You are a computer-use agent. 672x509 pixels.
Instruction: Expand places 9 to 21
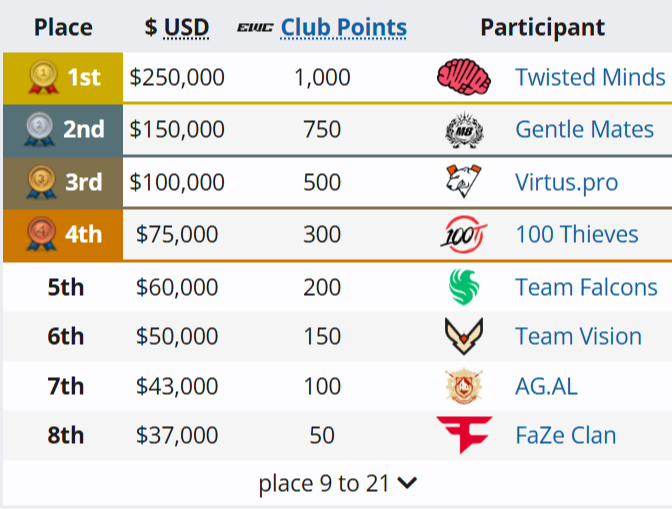(x=337, y=484)
